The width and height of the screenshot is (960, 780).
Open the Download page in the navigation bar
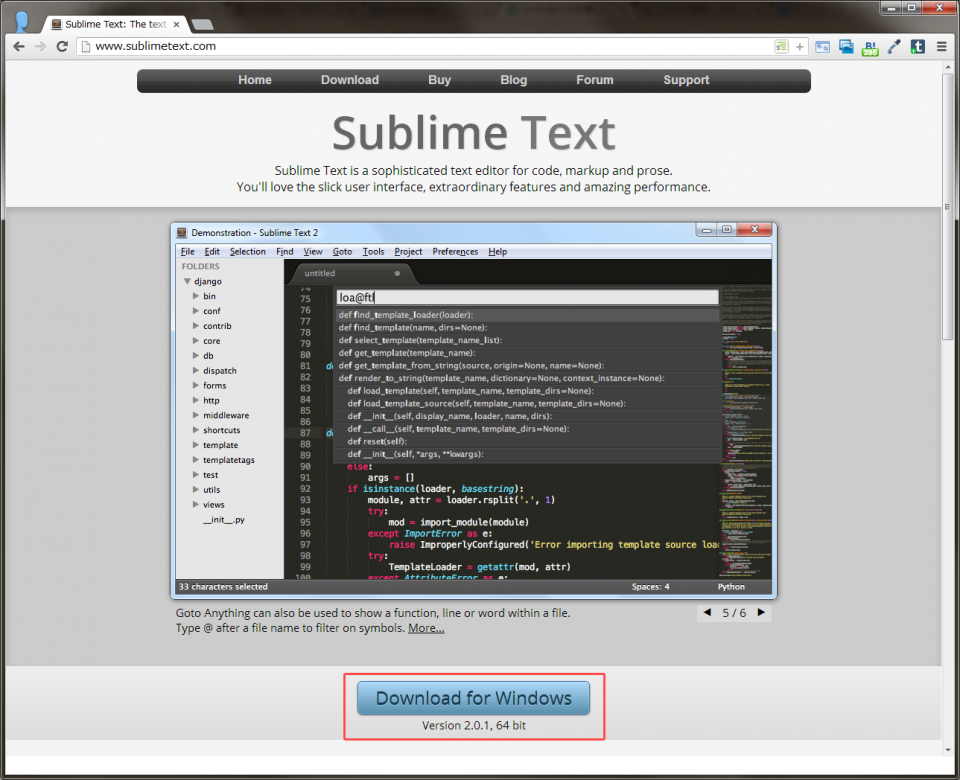(x=350, y=80)
